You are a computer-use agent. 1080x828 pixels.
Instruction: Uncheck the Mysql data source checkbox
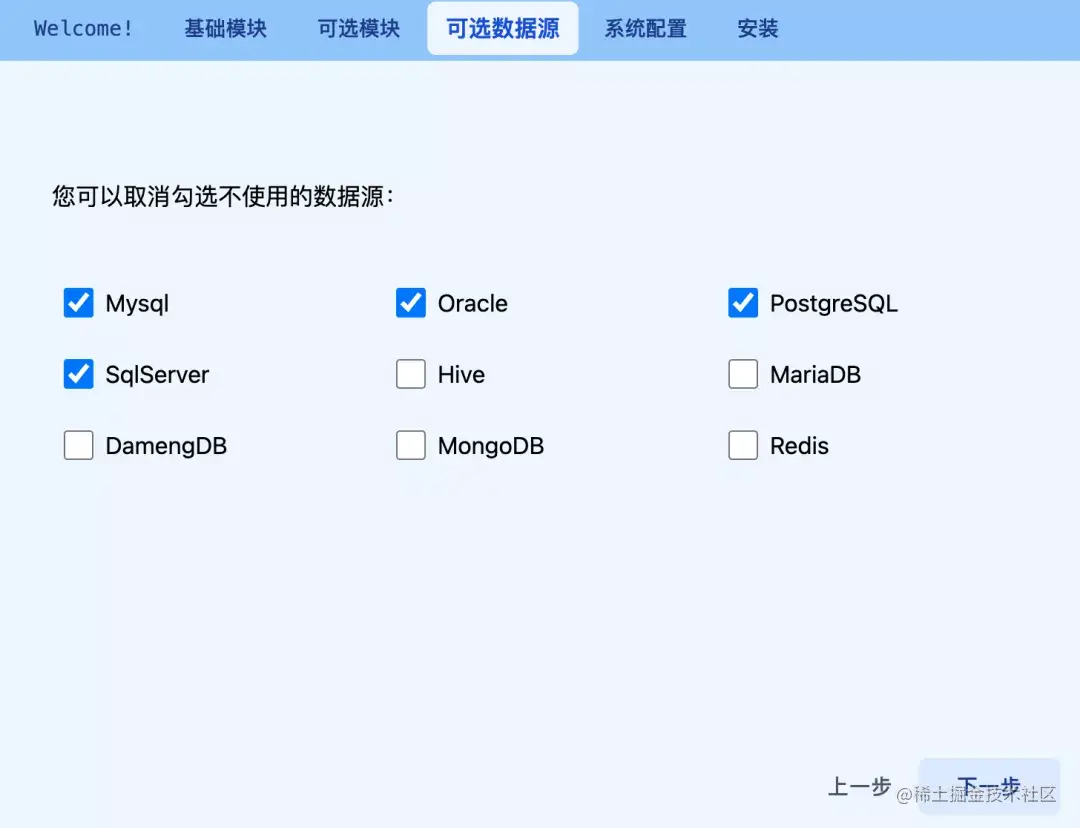point(79,303)
